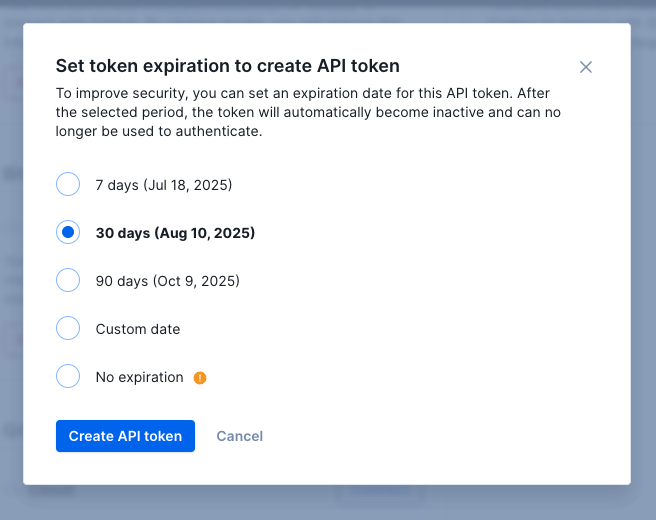Image resolution: width=656 pixels, height=520 pixels.
Task: Click the "7 days (Jul 18, 2025)" label
Action: (x=164, y=185)
